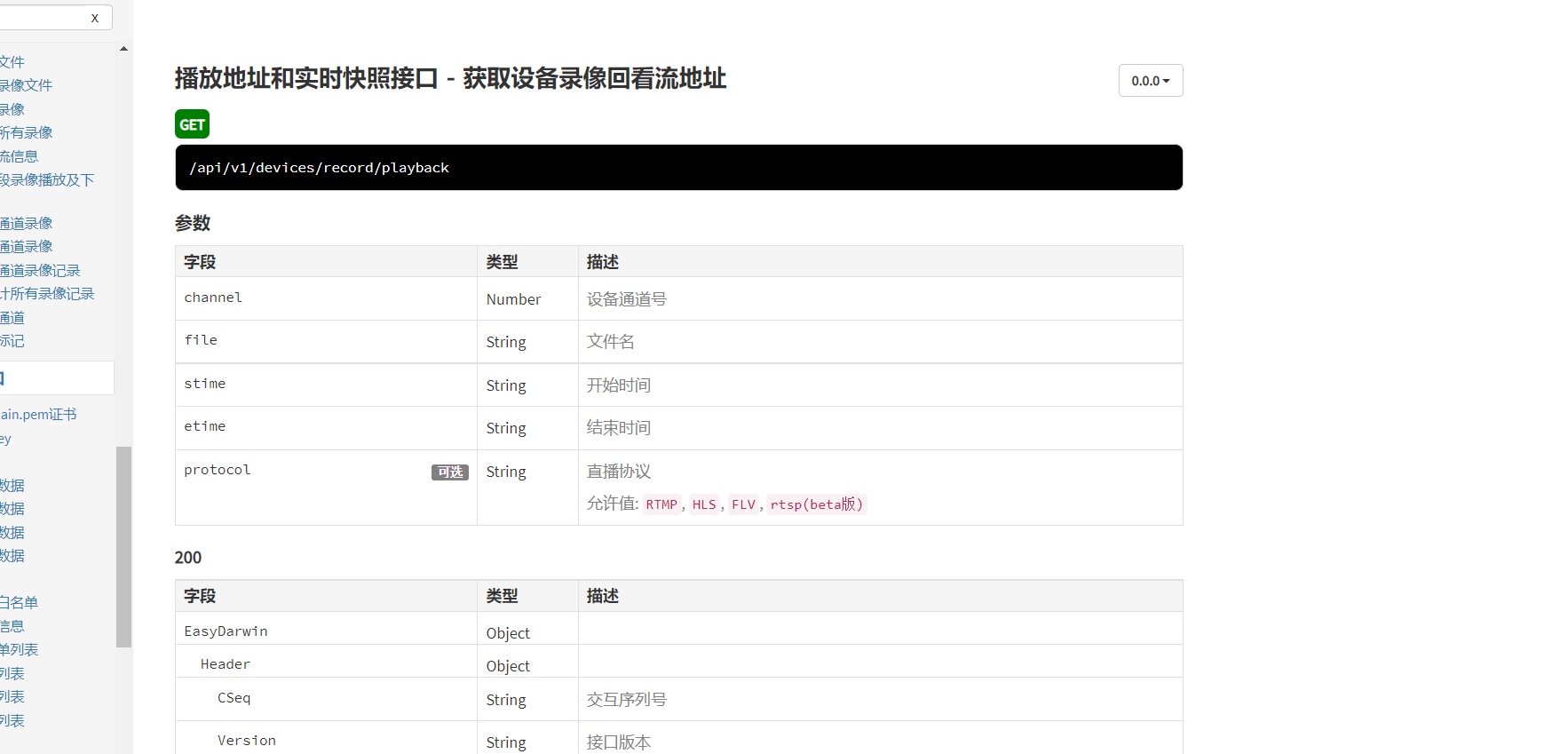Click the 开始时间 description
Viewport: 1568px width, 754px height.
(x=619, y=385)
